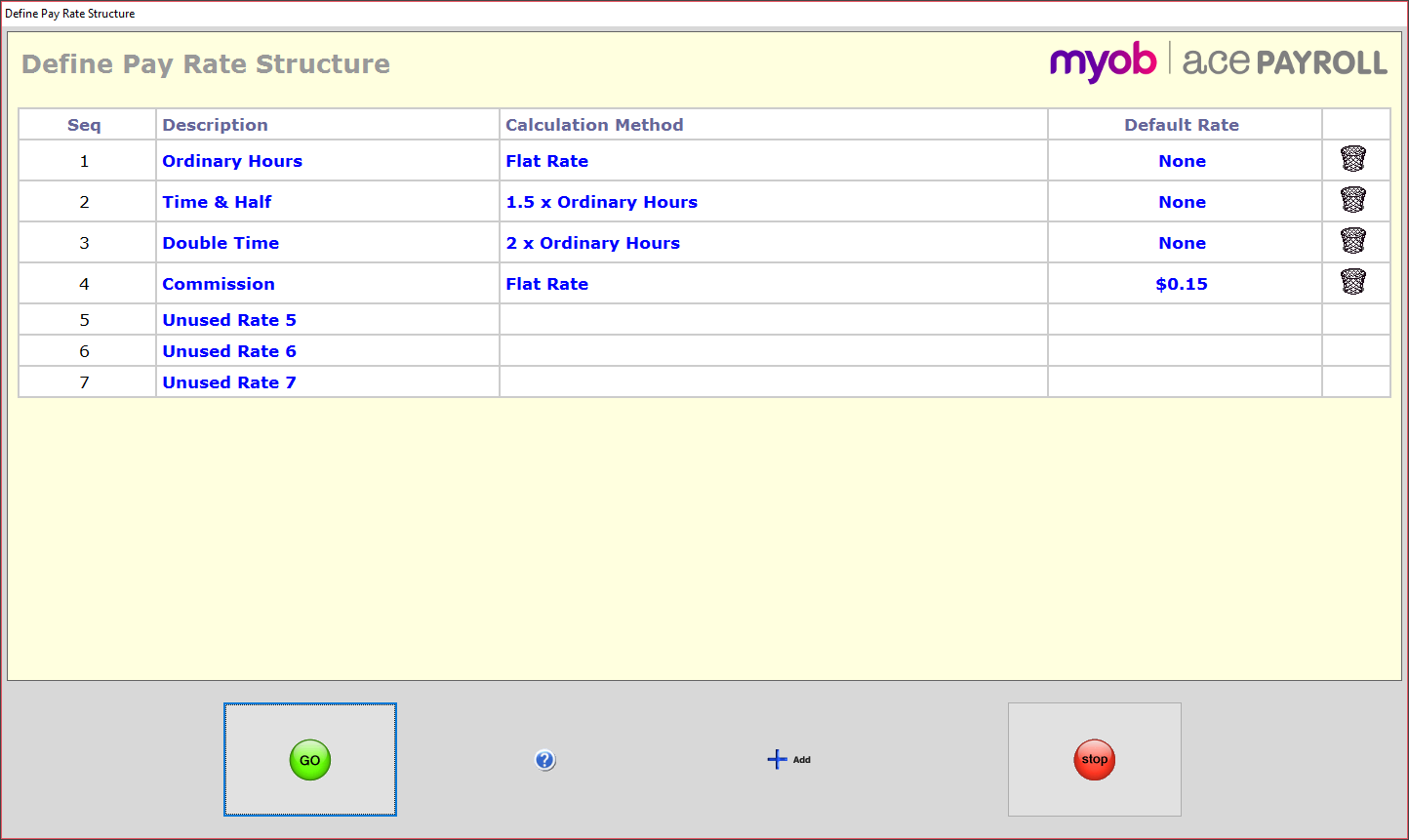Delete the Commission pay rate
The image size is (1409, 840).
(1354, 282)
